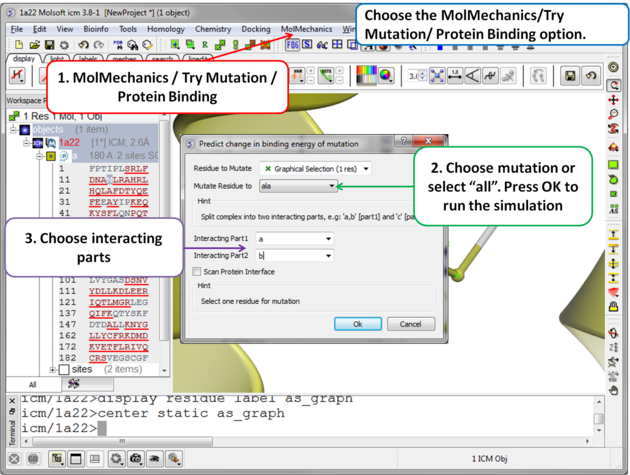Click the undo arrow icon at toolbar right
Image resolution: width=630 pixels, height=475 pixels.
click(x=591, y=76)
